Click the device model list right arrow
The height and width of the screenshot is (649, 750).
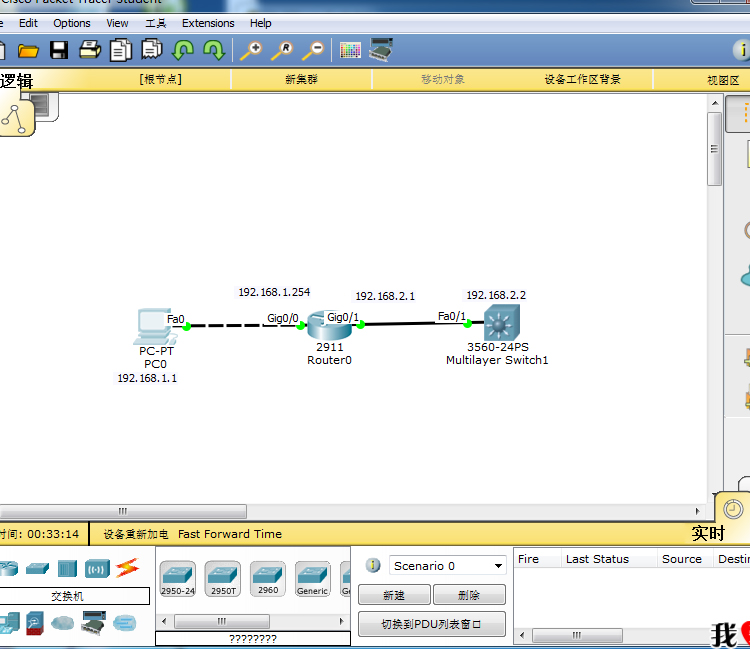coord(342,622)
